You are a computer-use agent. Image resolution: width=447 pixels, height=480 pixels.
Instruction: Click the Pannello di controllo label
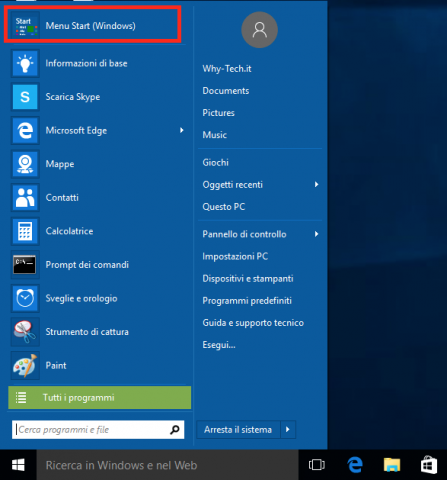(x=244, y=234)
